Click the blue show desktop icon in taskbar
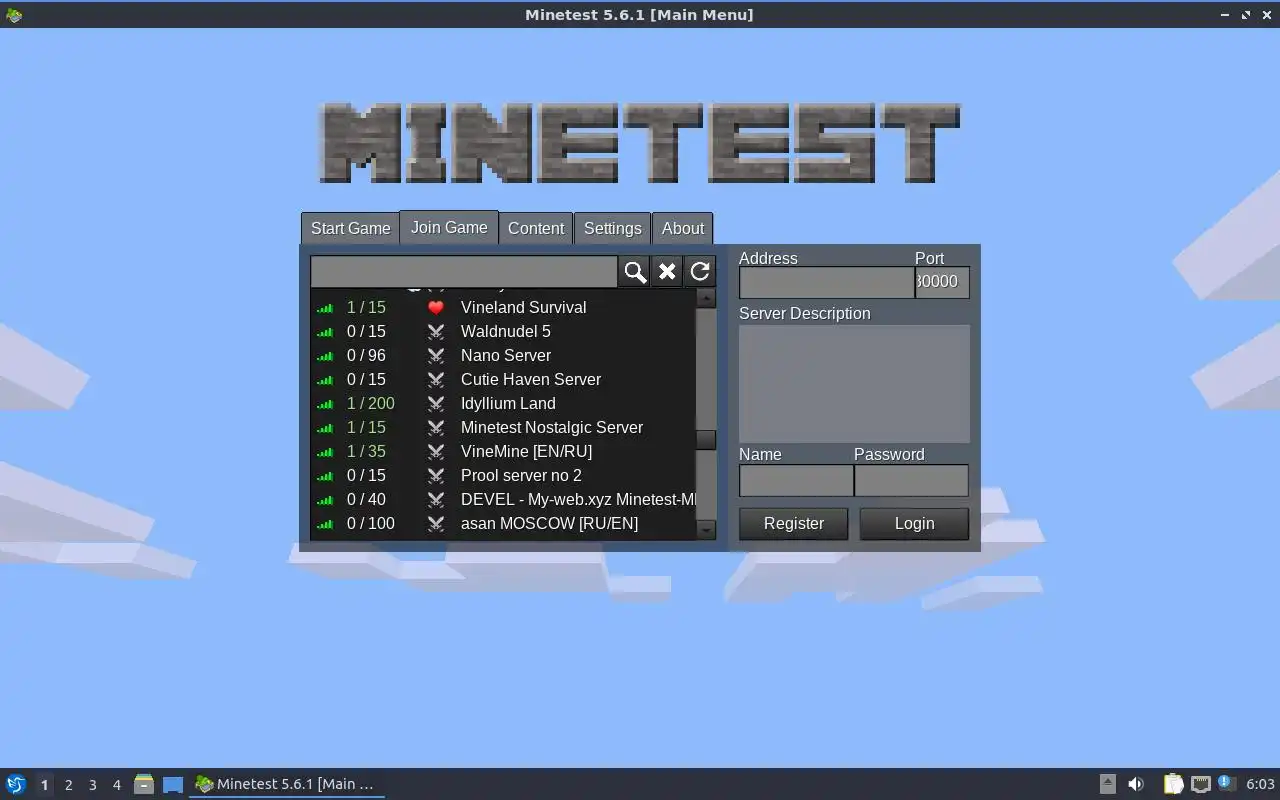Viewport: 1280px width, 800px height. (x=173, y=785)
